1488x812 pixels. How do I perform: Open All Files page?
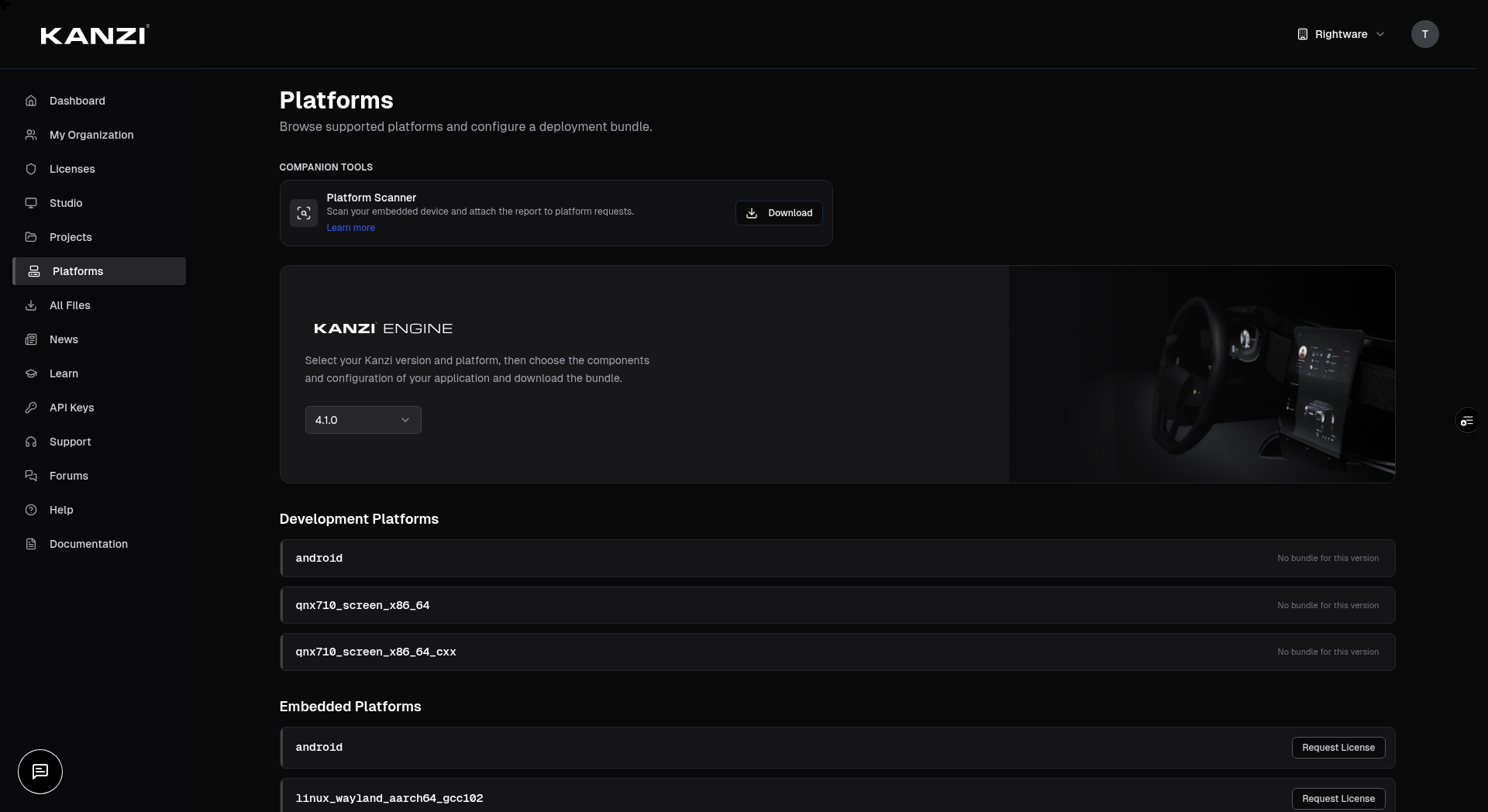[99, 305]
